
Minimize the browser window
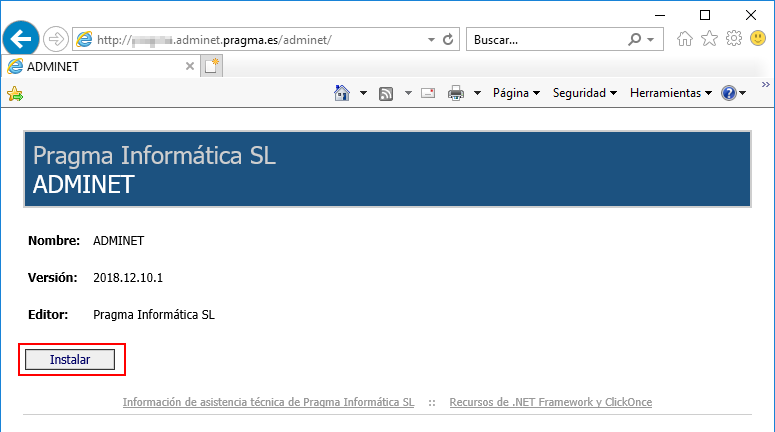[x=660, y=15]
